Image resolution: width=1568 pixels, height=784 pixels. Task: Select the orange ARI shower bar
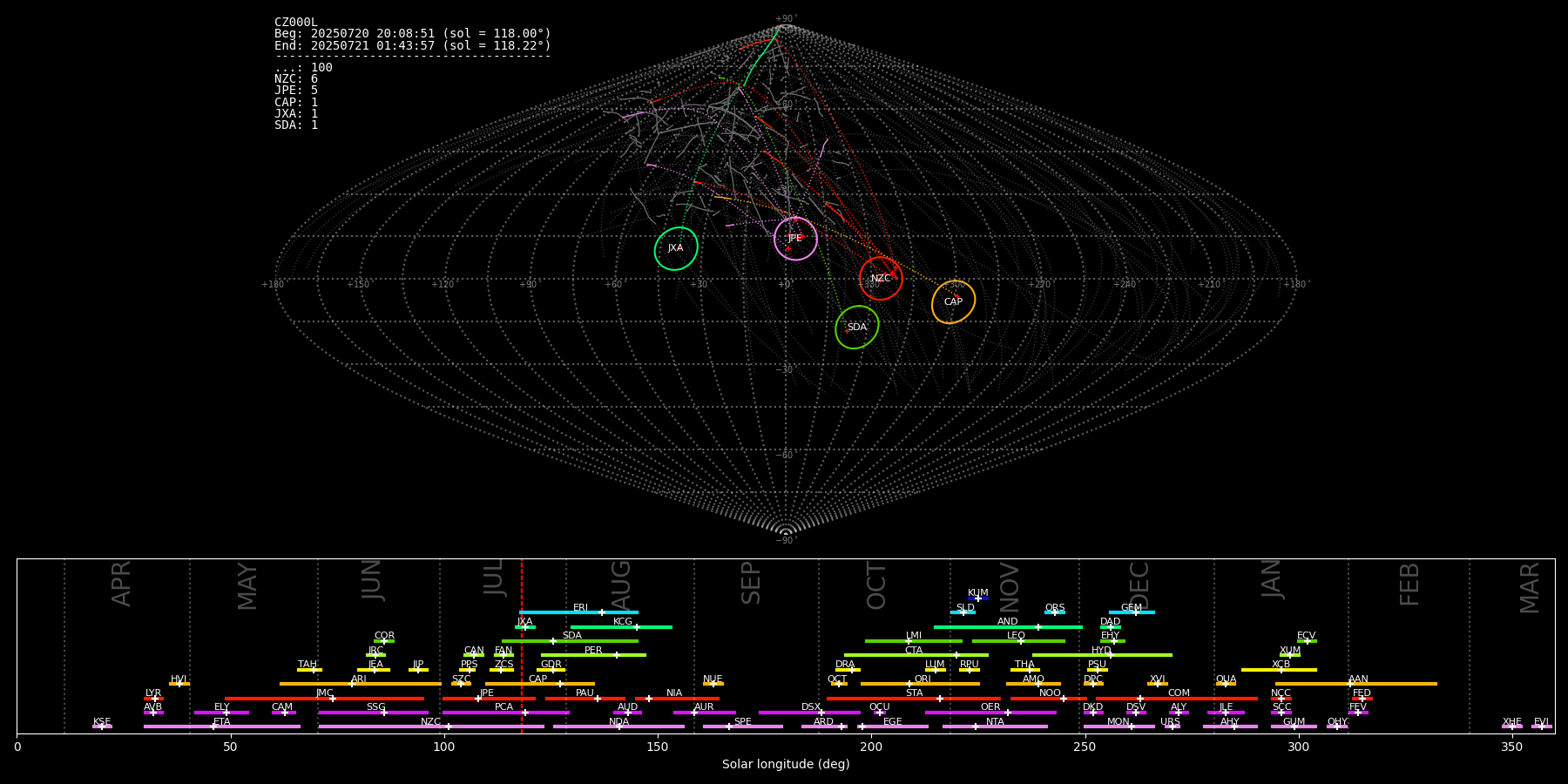pos(360,684)
